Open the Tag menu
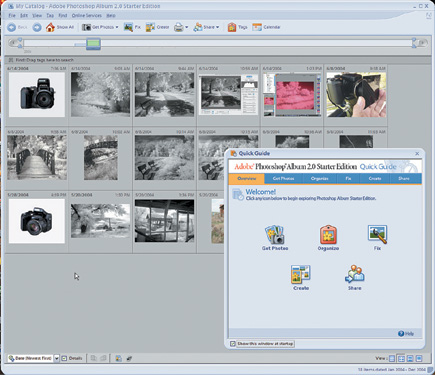 click(50, 16)
